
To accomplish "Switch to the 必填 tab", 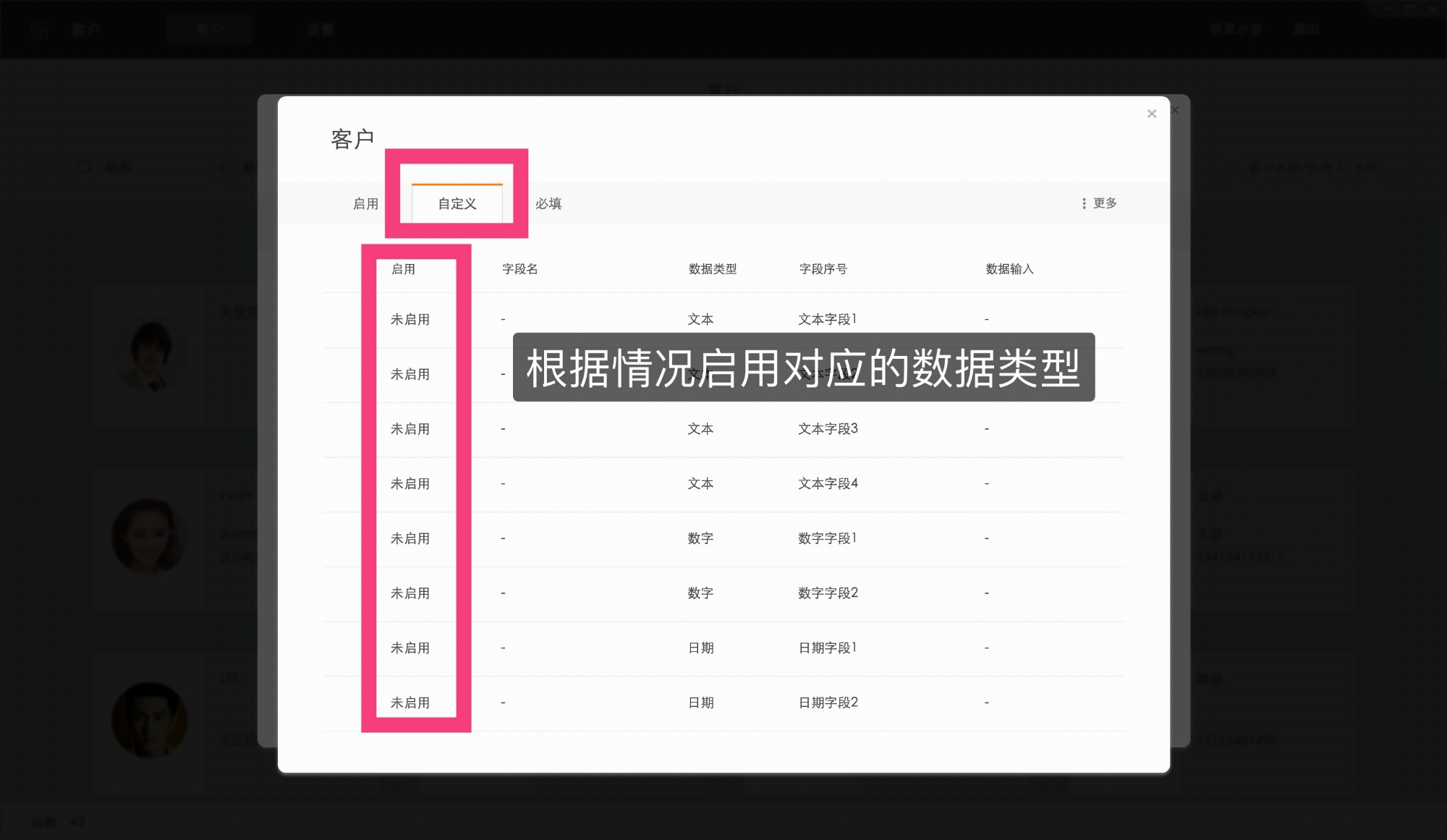I will coord(548,203).
